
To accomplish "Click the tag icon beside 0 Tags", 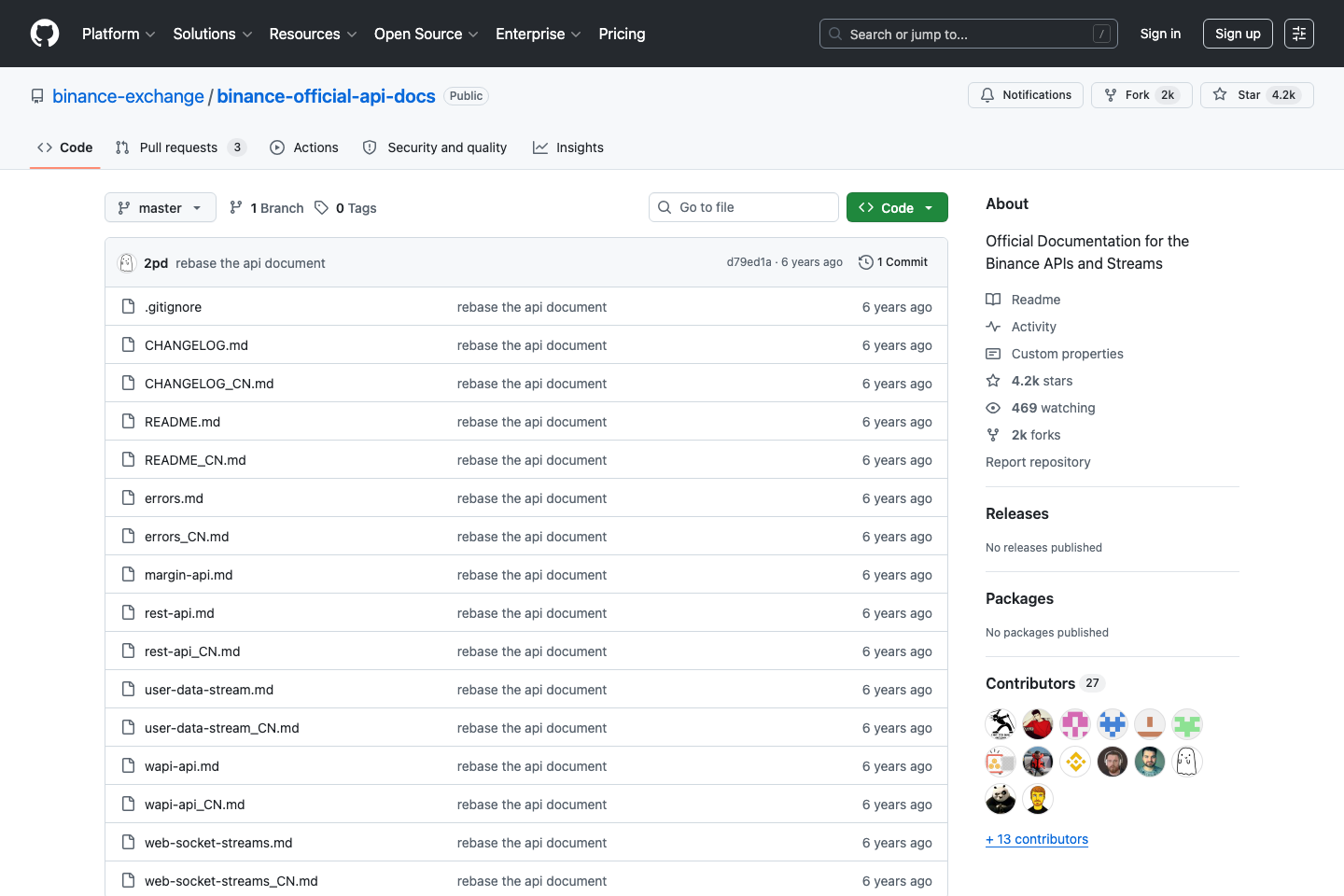I will click(x=321, y=207).
